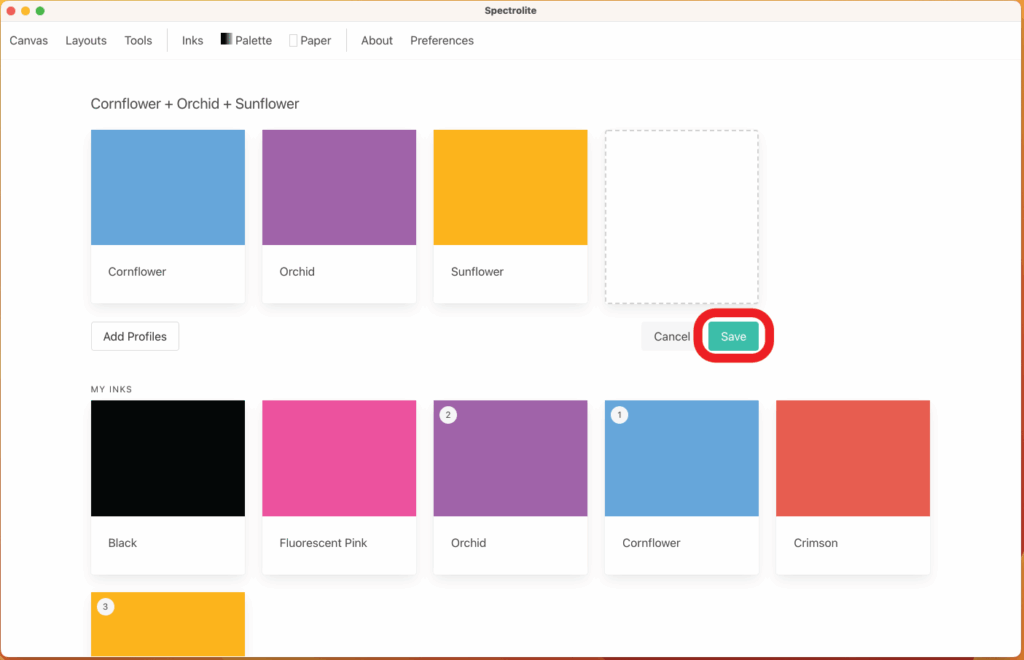This screenshot has height=660, width=1024.
Task: Click the Cornflower card in the top palette
Action: [168, 216]
